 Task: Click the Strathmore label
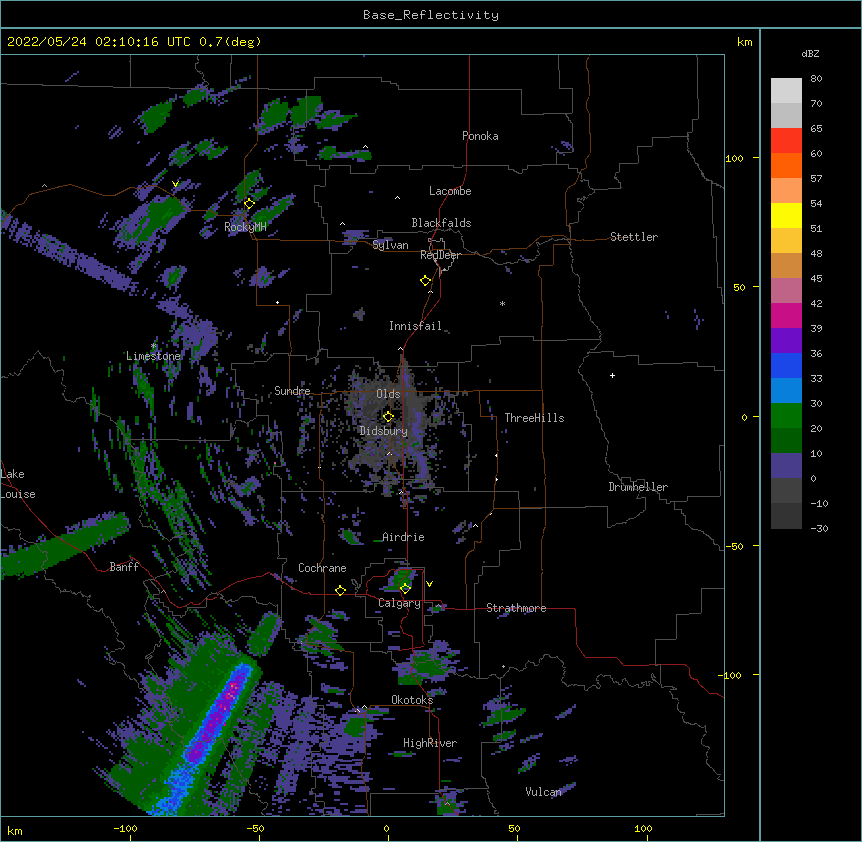click(516, 608)
